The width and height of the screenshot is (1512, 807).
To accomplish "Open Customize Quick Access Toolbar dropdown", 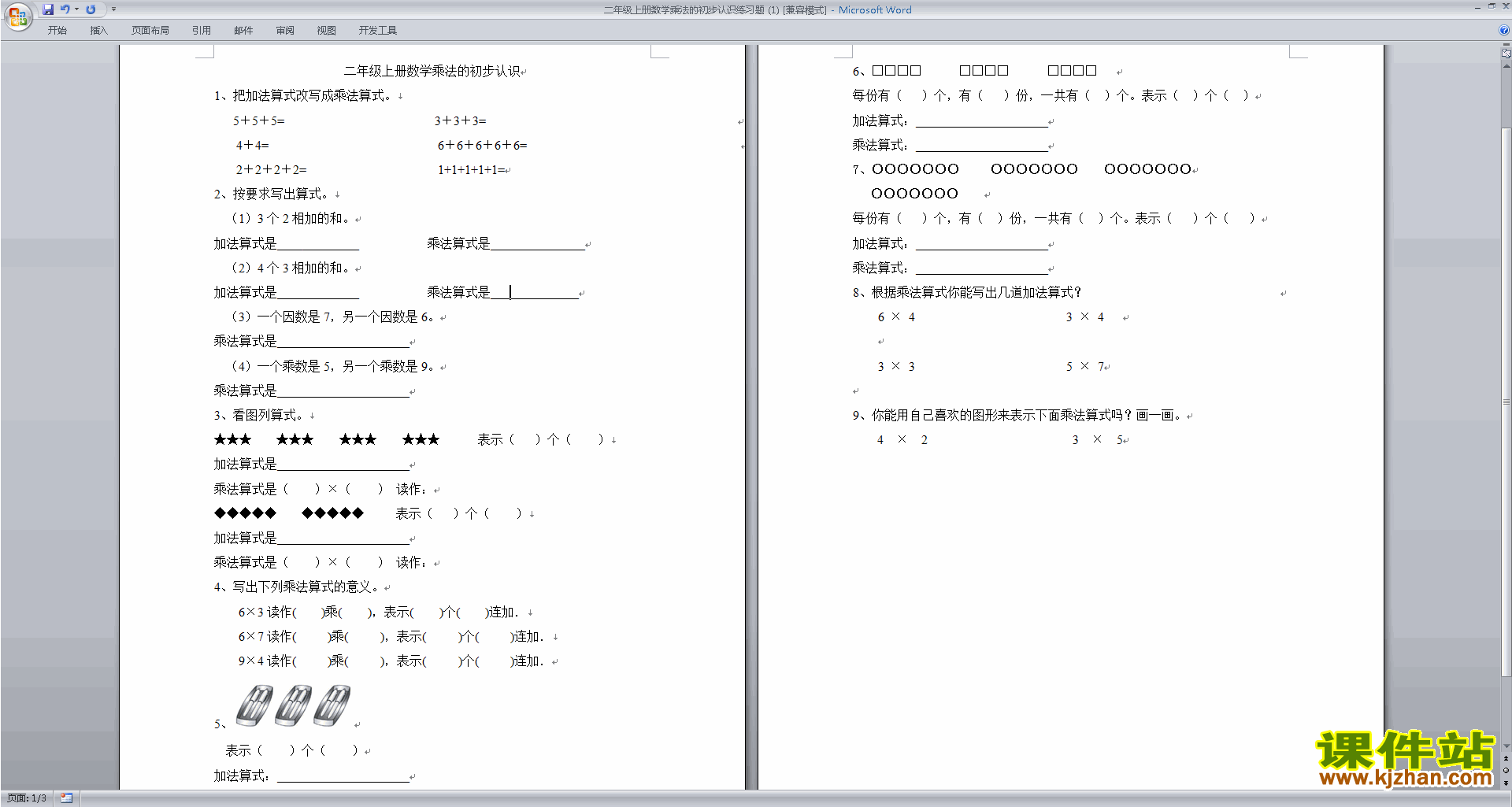I will (113, 9).
